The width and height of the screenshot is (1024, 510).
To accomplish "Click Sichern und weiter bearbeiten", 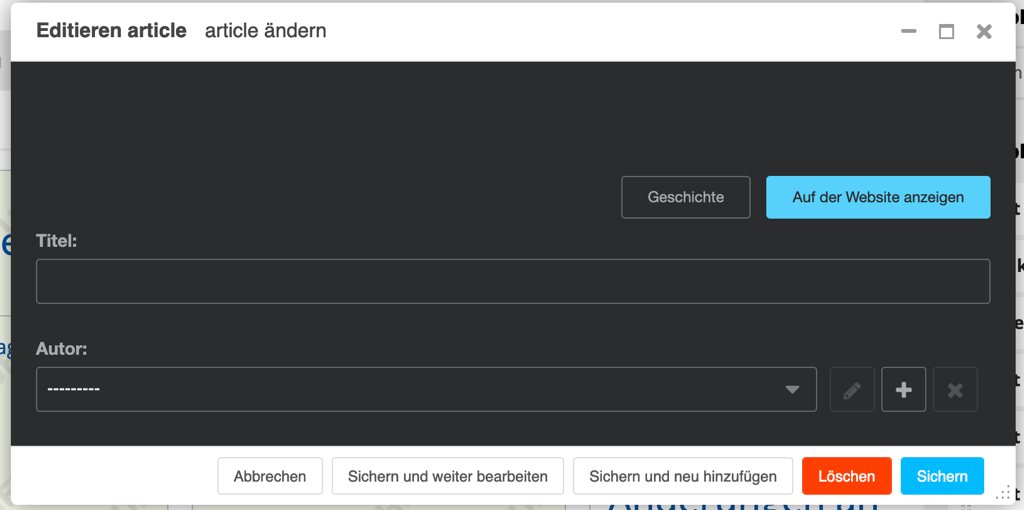I will 447,476.
